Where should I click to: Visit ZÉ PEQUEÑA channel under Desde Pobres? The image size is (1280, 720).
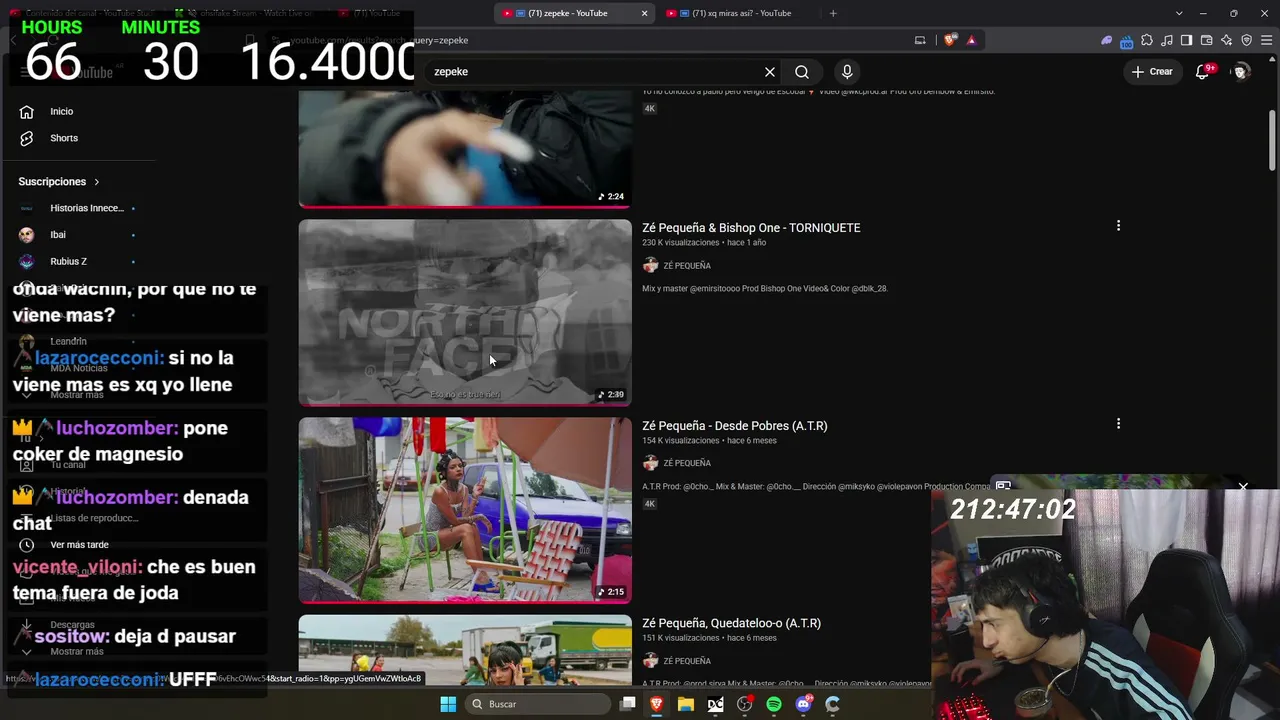pos(687,463)
